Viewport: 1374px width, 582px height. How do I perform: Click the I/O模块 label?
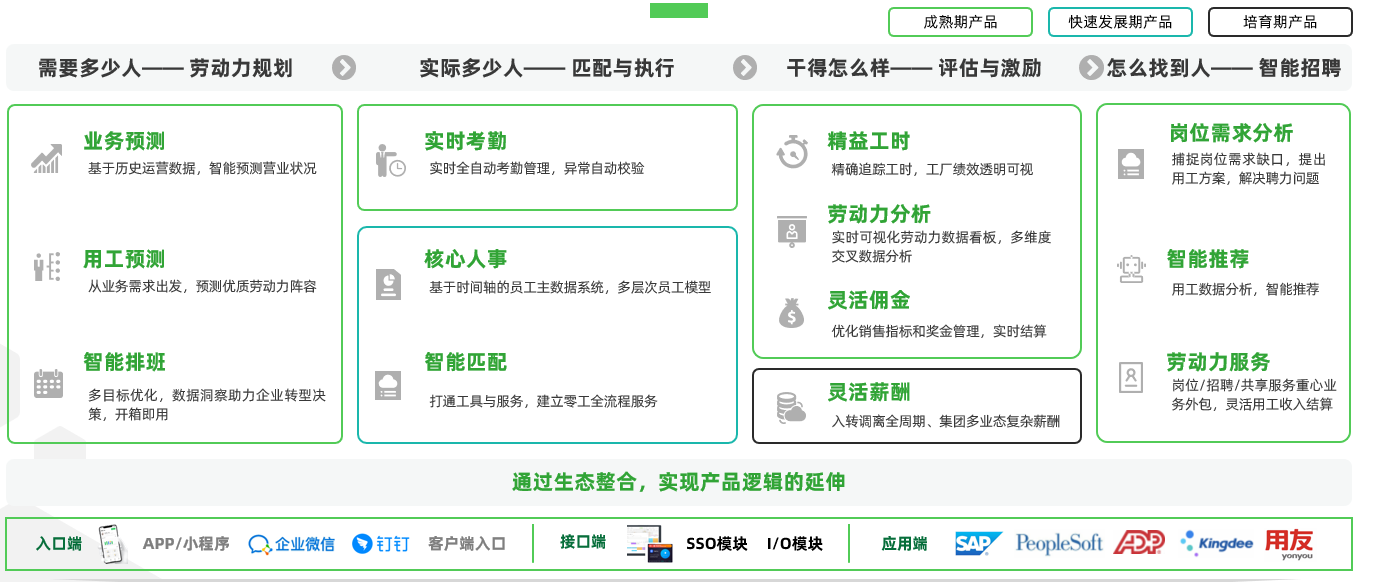tap(795, 544)
